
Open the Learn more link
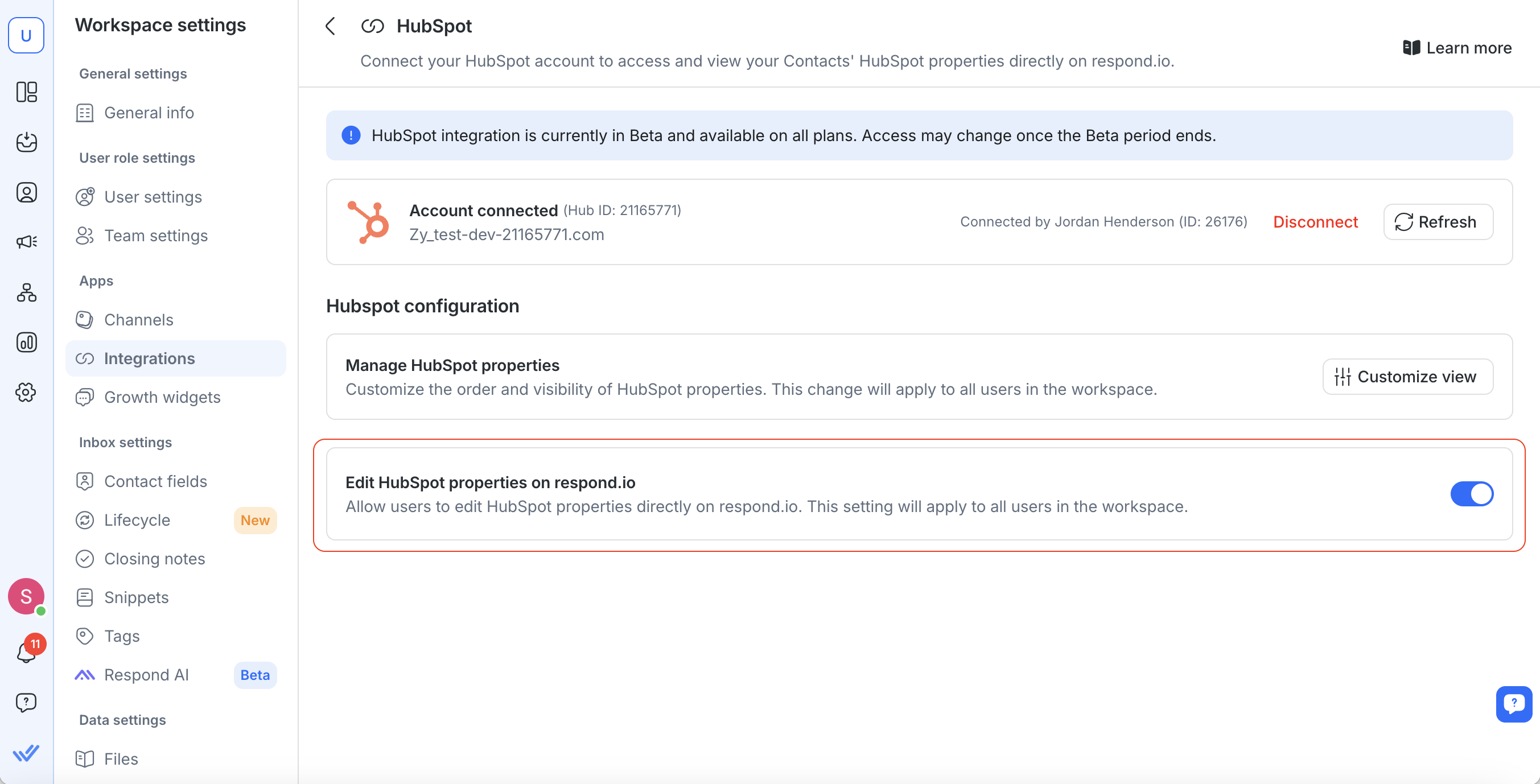coord(1457,48)
